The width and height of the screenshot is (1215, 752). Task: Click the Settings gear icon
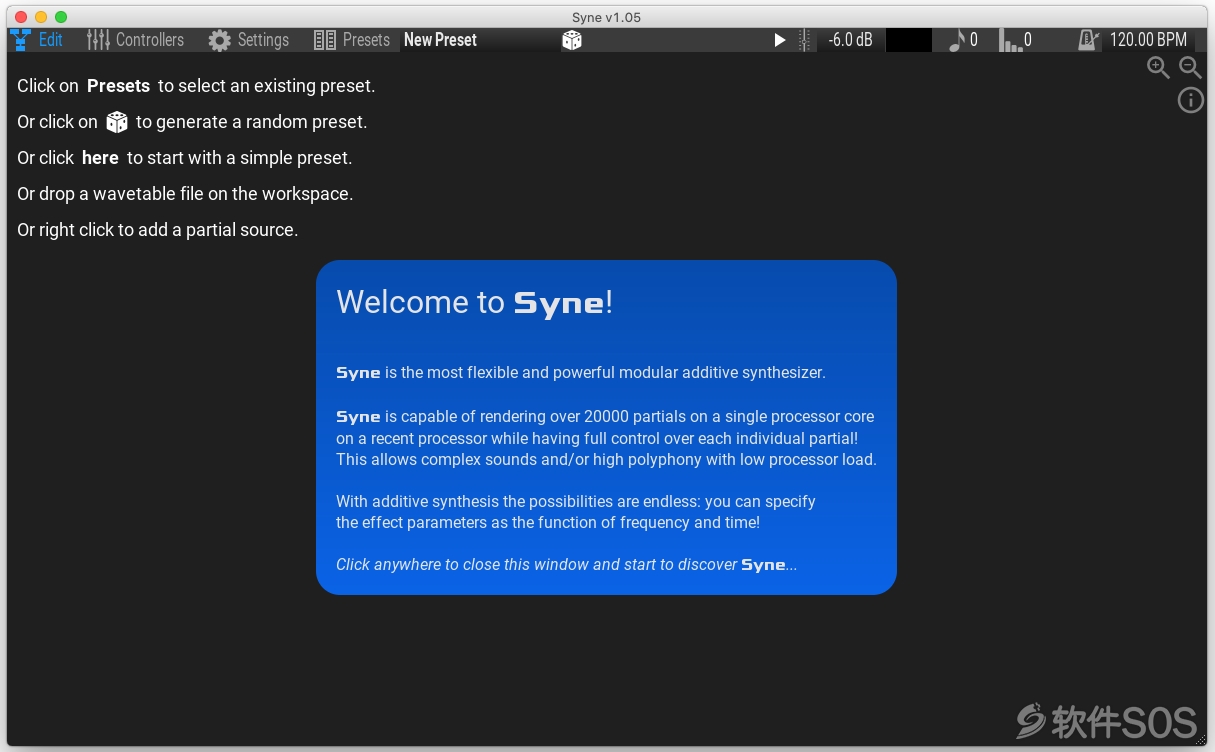pyautogui.click(x=219, y=40)
